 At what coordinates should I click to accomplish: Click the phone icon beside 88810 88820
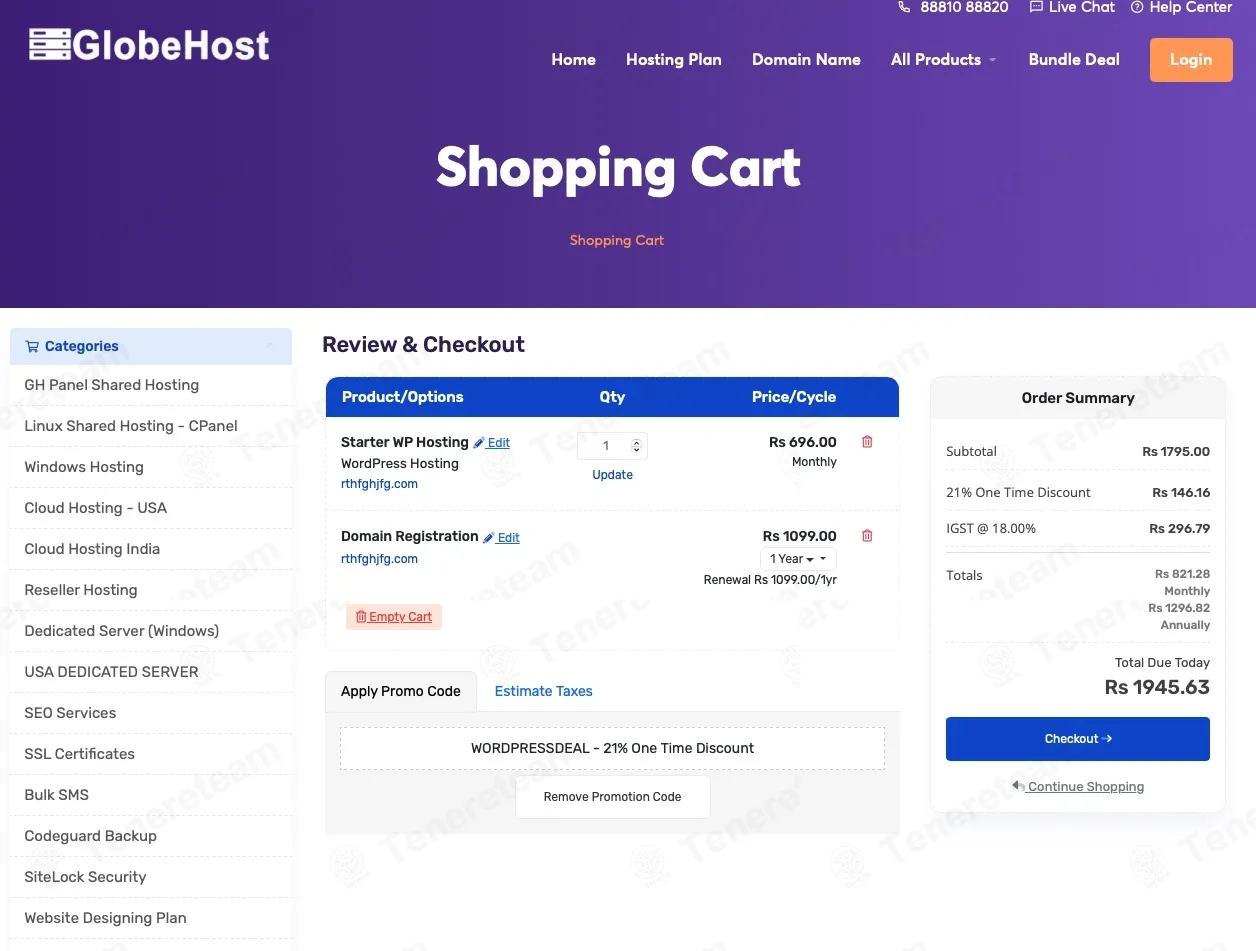click(904, 7)
